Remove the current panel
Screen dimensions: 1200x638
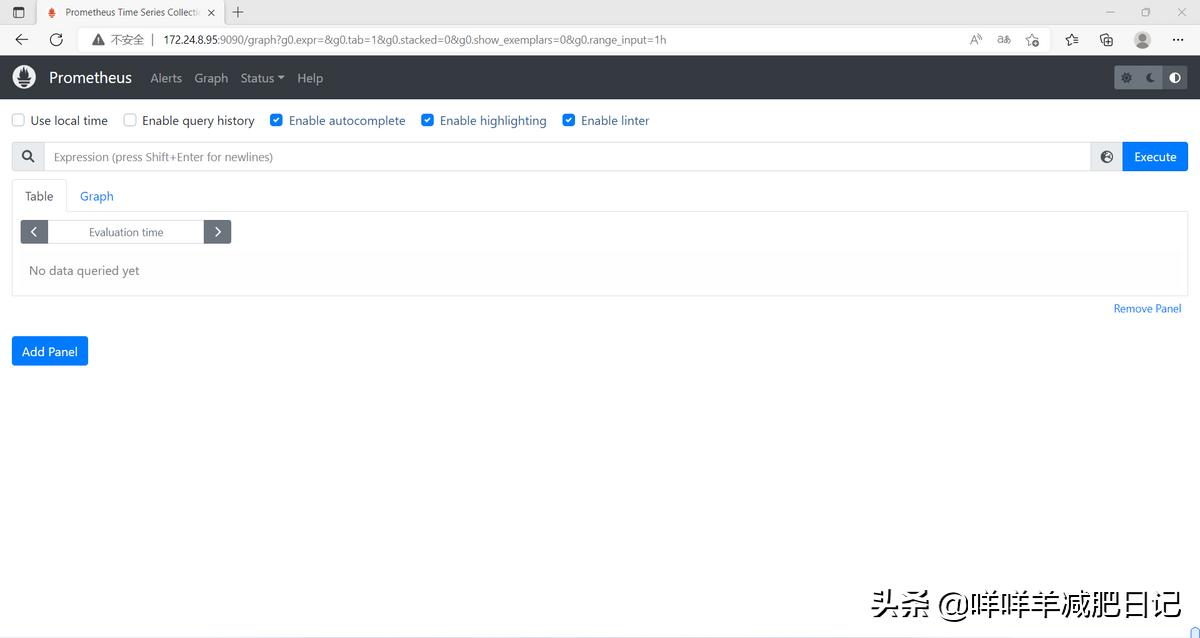click(x=1147, y=309)
